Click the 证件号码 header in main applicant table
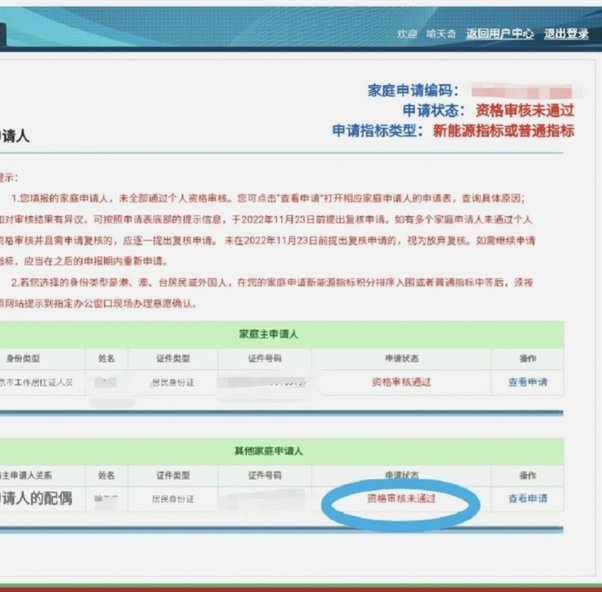Viewport: 602px width, 592px height. click(265, 358)
